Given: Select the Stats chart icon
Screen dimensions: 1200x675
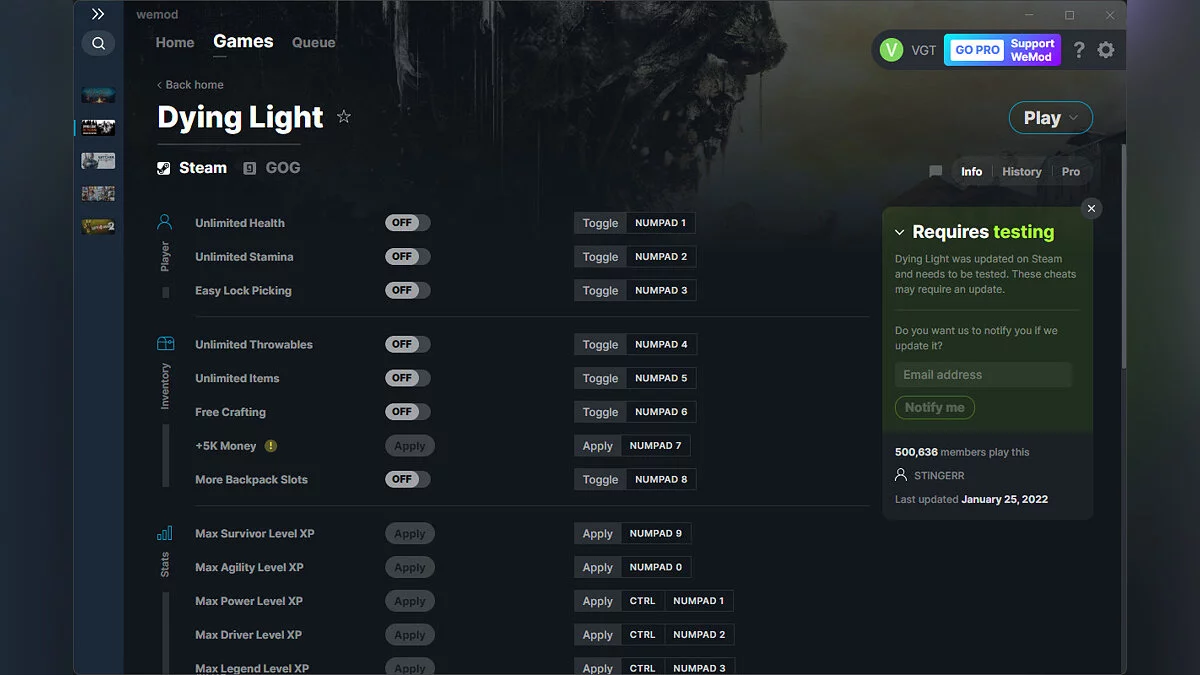Looking at the screenshot, I should [x=163, y=533].
